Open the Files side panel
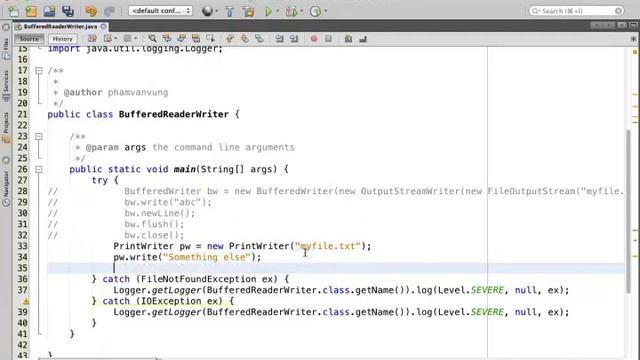Image resolution: width=640 pixels, height=360 pixels. click(x=6, y=49)
